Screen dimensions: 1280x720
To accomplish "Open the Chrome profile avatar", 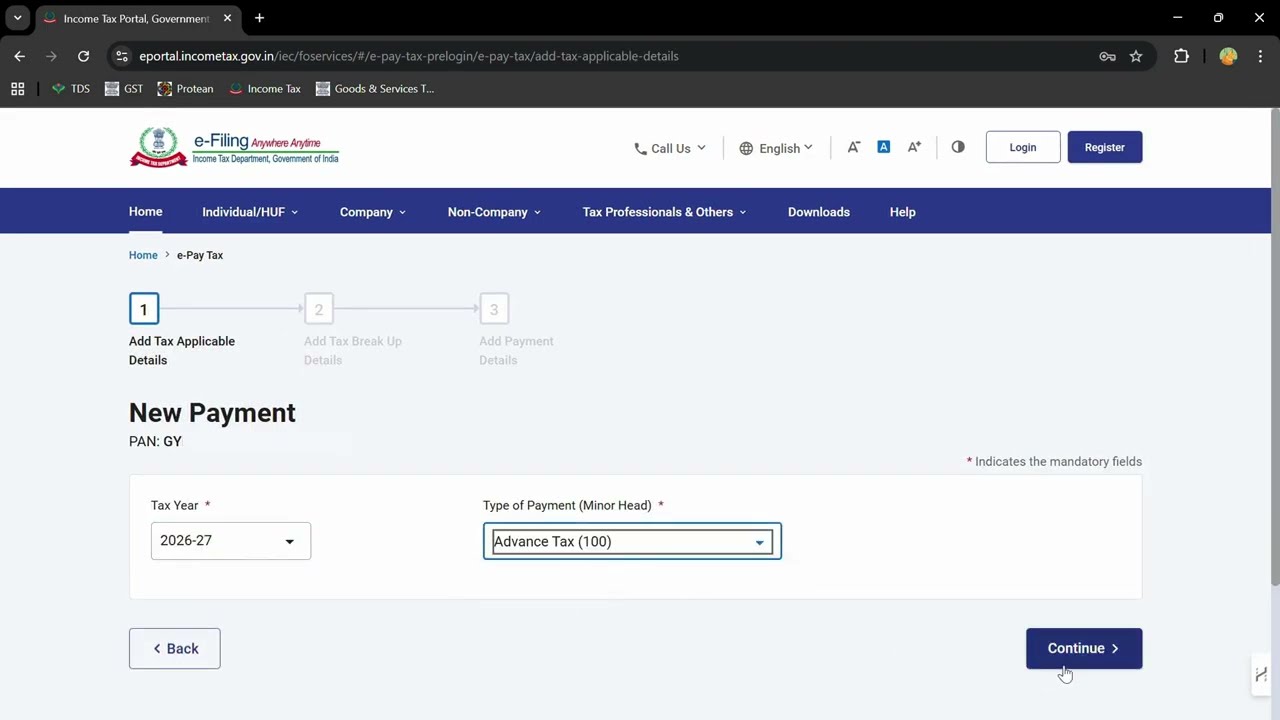I will click(x=1228, y=56).
